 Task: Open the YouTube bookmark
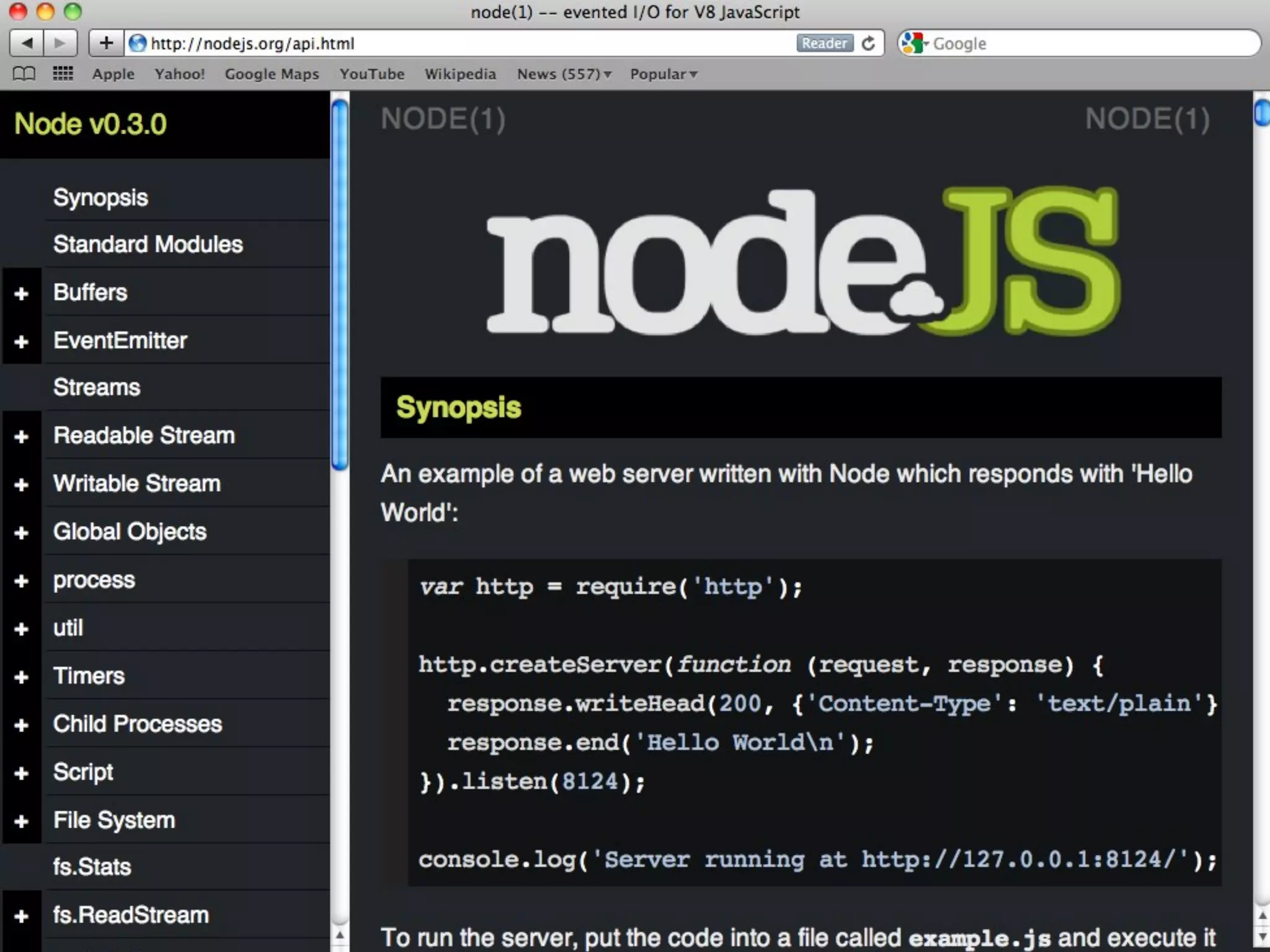coord(371,74)
